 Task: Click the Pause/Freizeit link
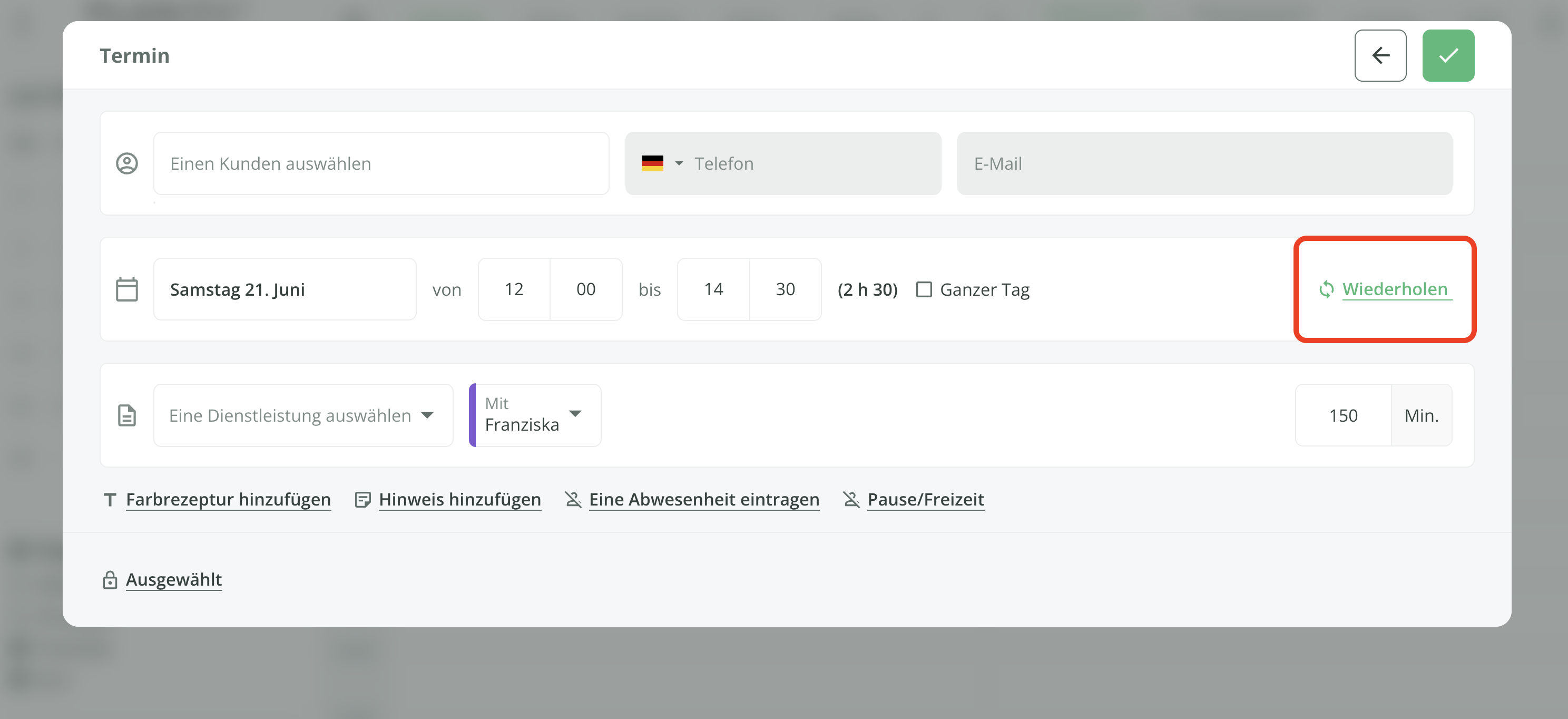(925, 500)
